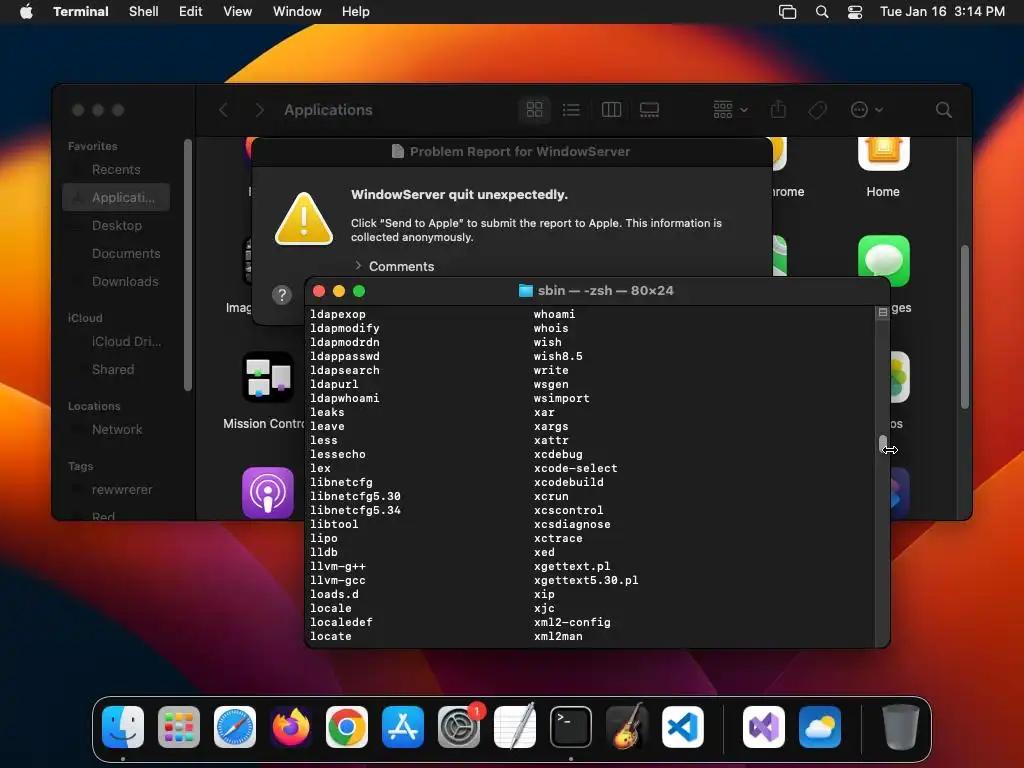The width and height of the screenshot is (1024, 768).
Task: Click Stage Manager menu bar icon
Action: coord(788,12)
